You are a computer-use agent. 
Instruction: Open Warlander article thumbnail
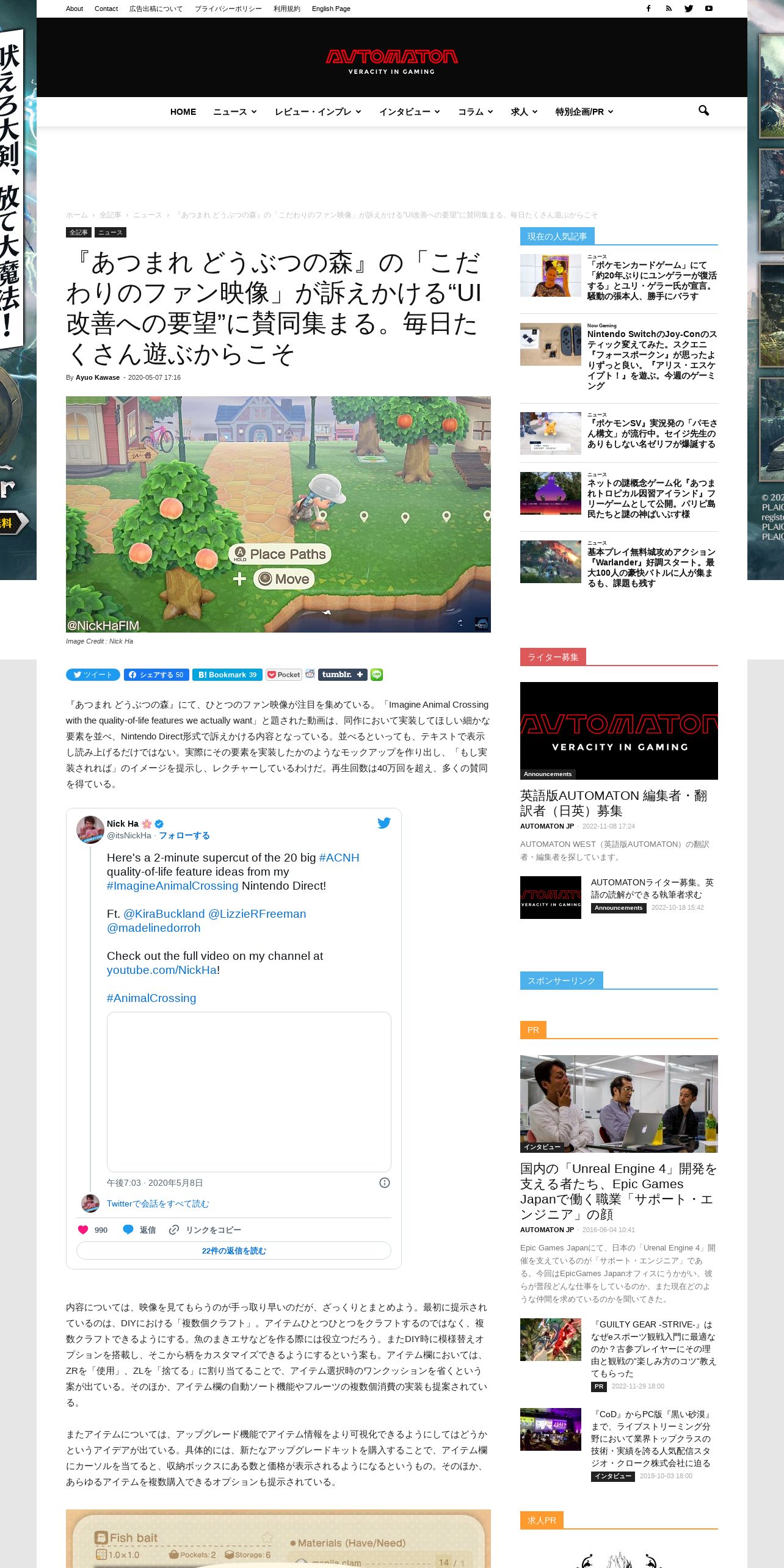coord(551,562)
